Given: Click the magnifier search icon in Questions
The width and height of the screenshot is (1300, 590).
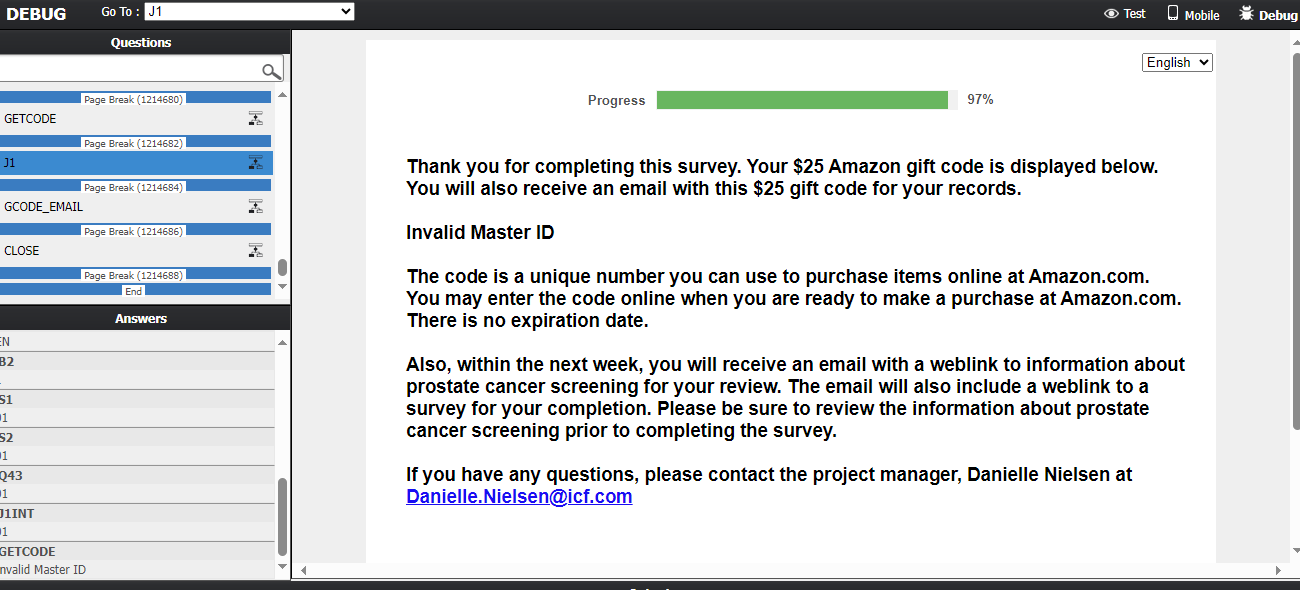Looking at the screenshot, I should pos(271,70).
